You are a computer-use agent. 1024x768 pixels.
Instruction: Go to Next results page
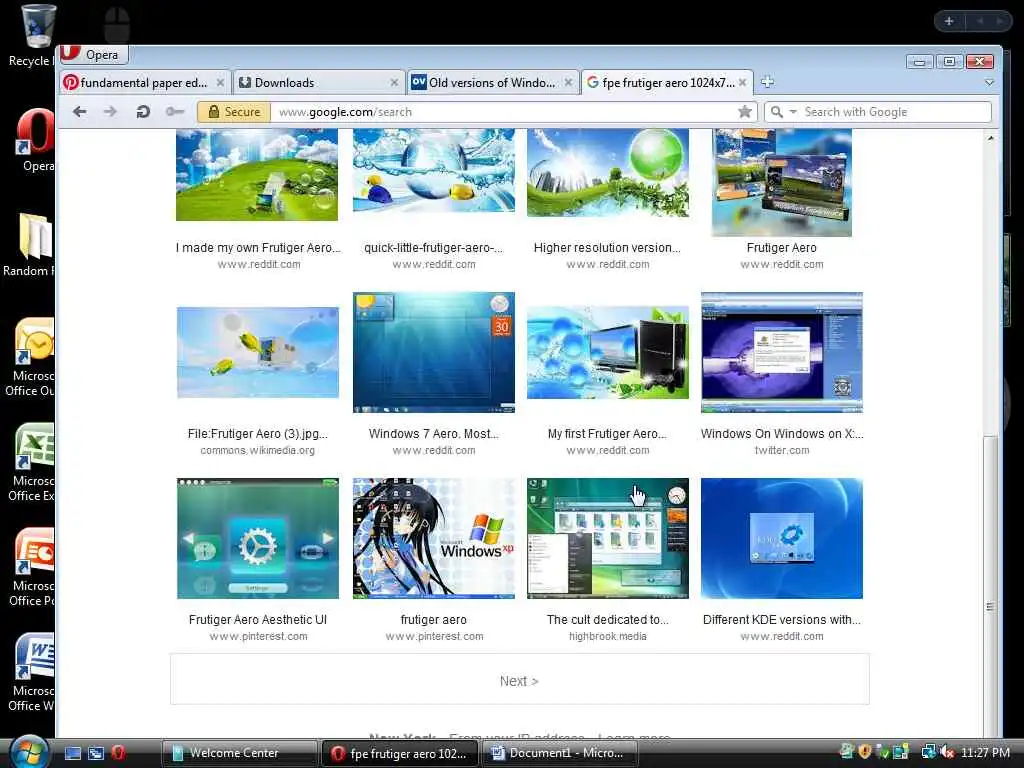pyautogui.click(x=519, y=680)
